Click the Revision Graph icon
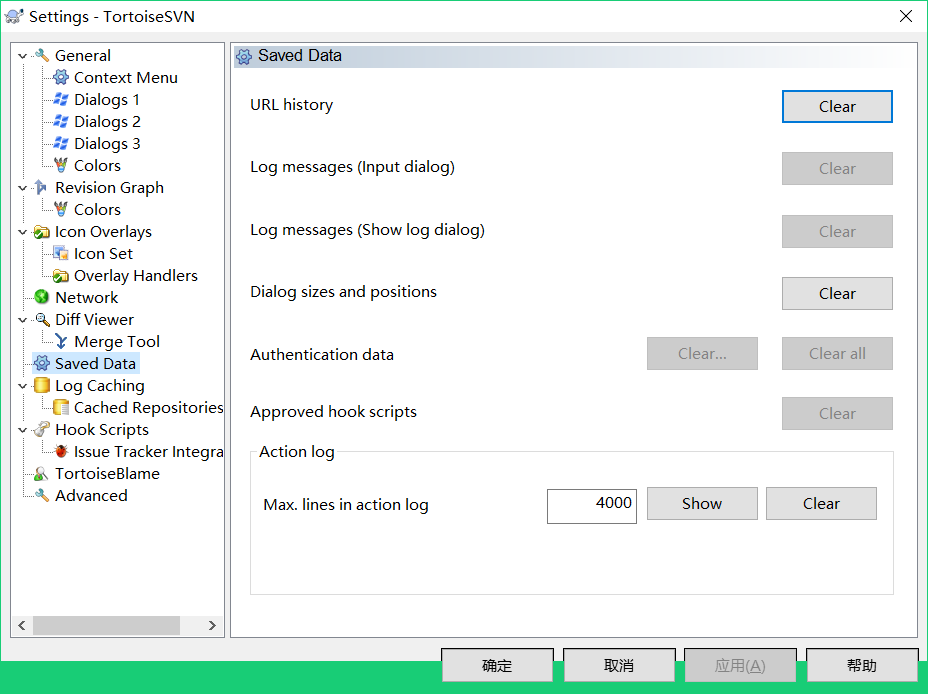Viewport: 928px width, 694px height. pos(41,188)
